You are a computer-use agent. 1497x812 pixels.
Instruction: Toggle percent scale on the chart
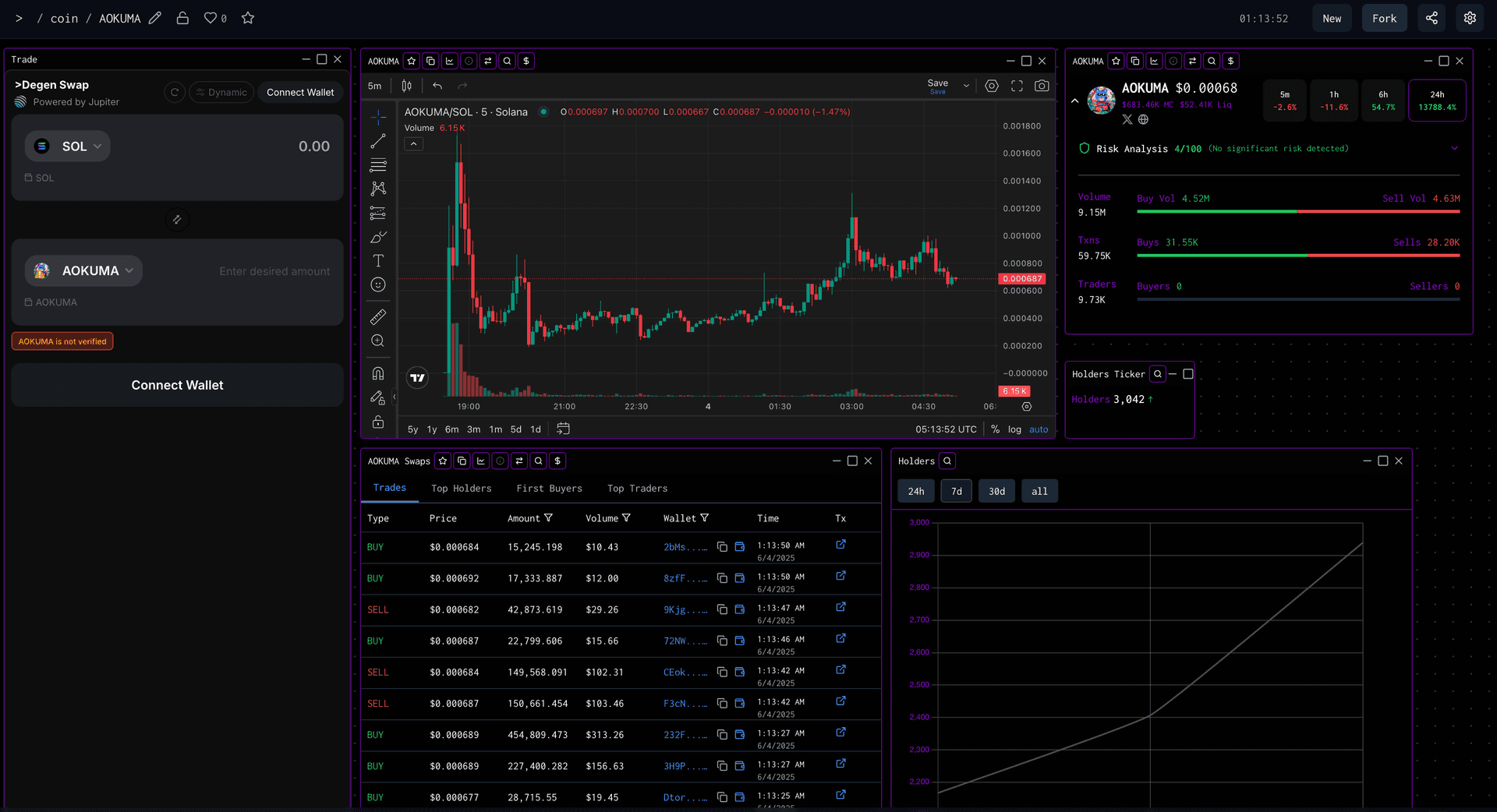pos(995,429)
